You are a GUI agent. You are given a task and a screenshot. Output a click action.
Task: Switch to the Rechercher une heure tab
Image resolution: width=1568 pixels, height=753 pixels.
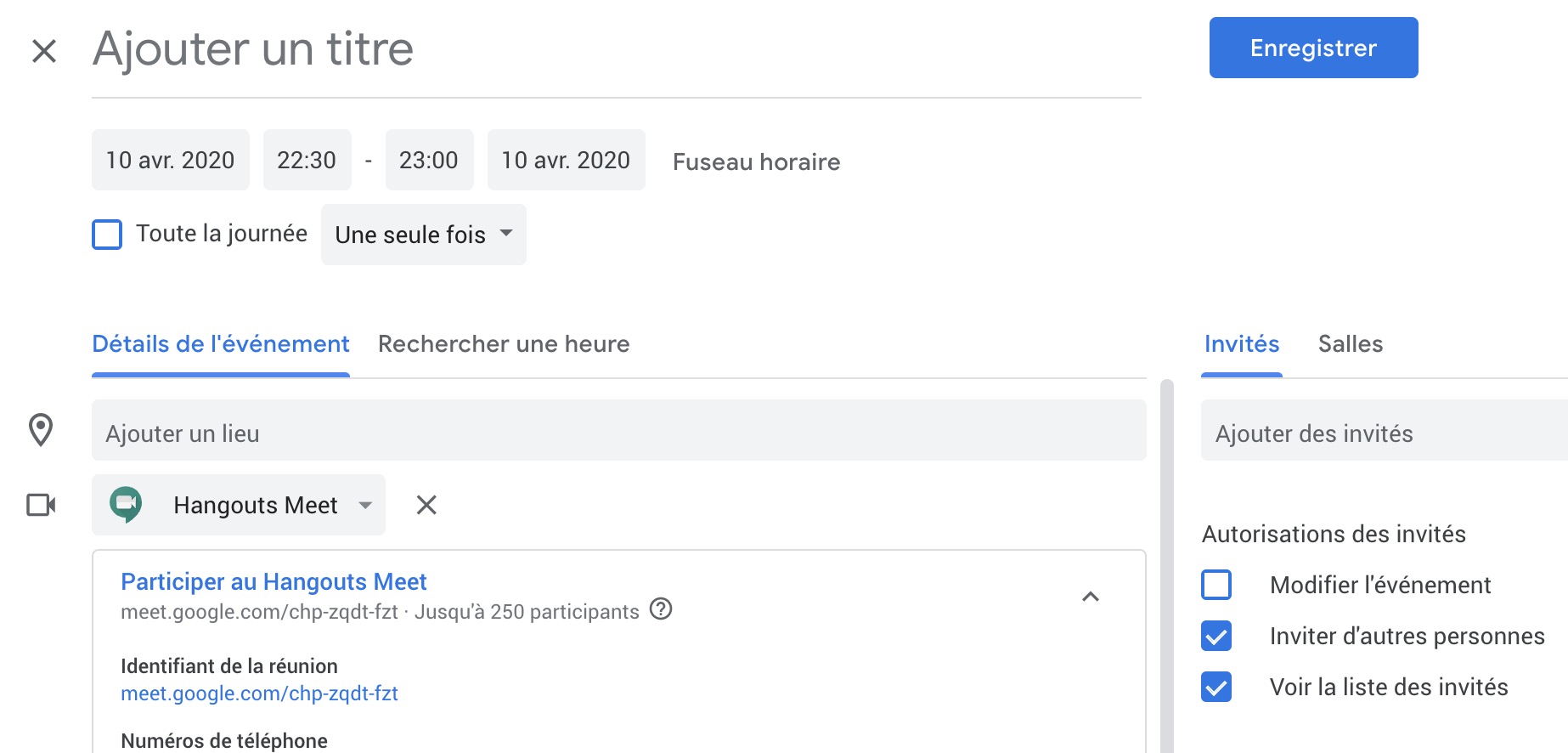504,344
